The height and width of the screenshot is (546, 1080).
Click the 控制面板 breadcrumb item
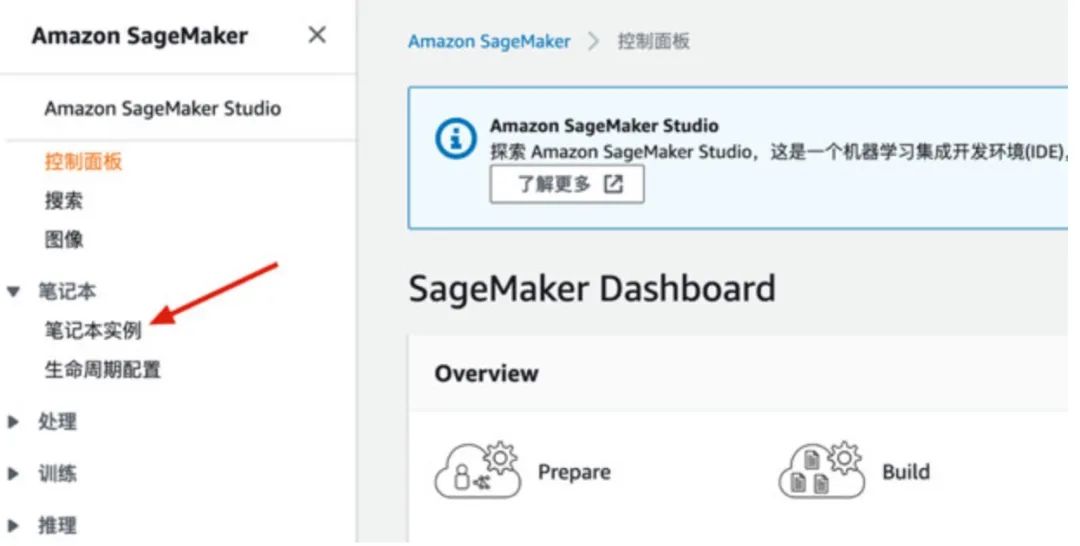click(x=653, y=42)
